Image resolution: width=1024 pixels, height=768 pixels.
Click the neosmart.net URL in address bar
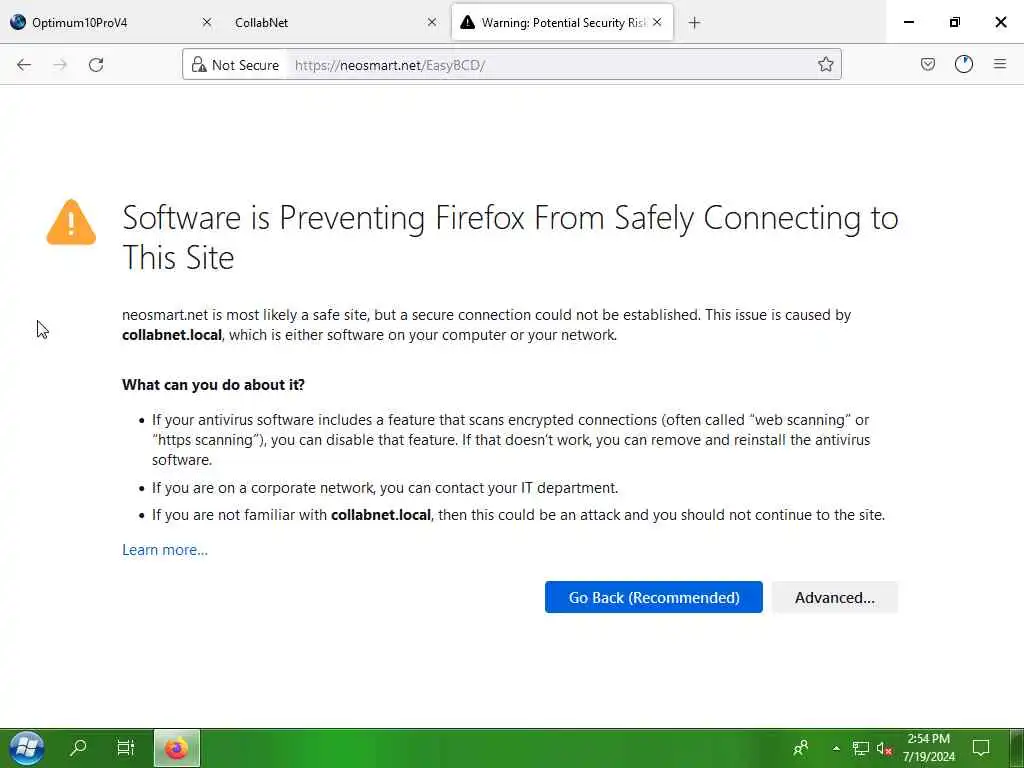(390, 65)
